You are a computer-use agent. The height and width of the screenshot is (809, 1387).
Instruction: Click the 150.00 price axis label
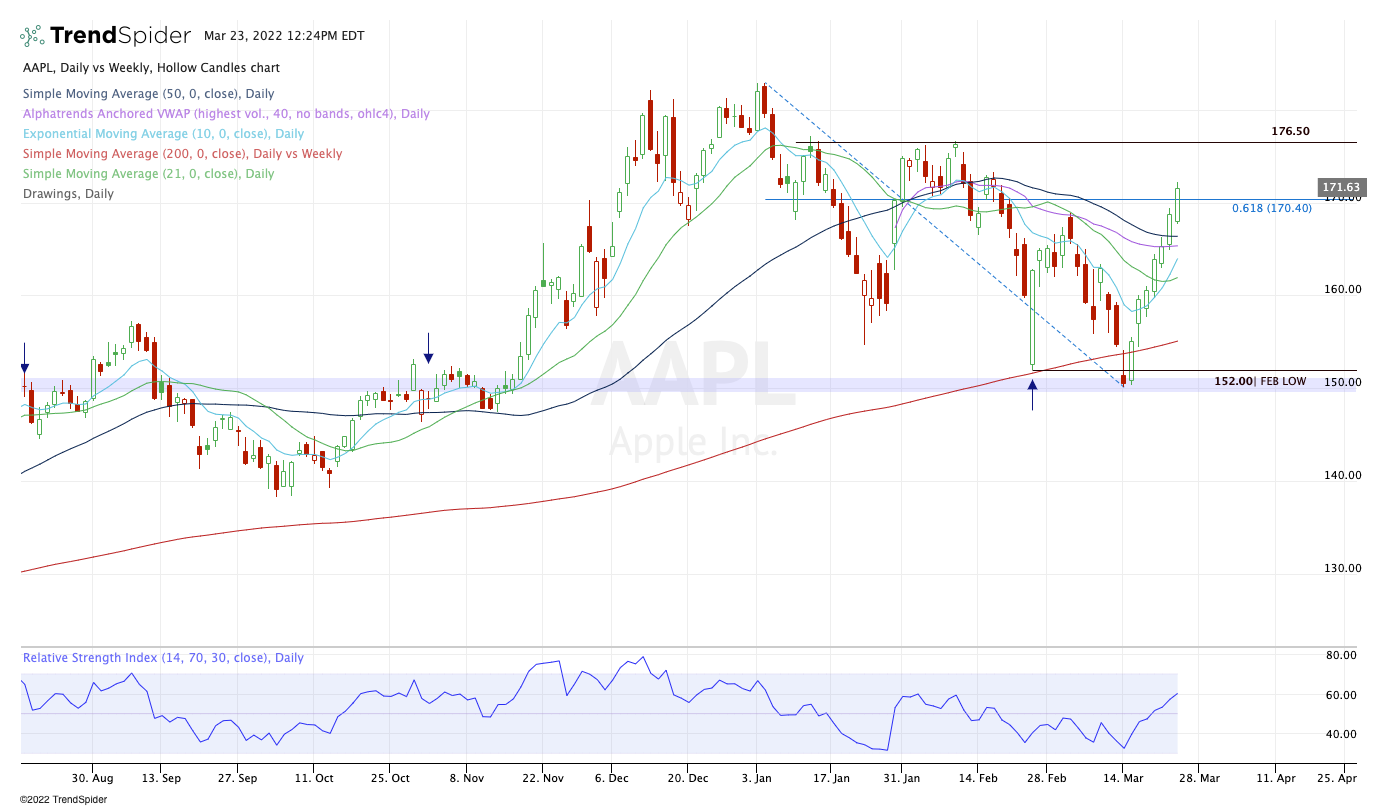1342,383
